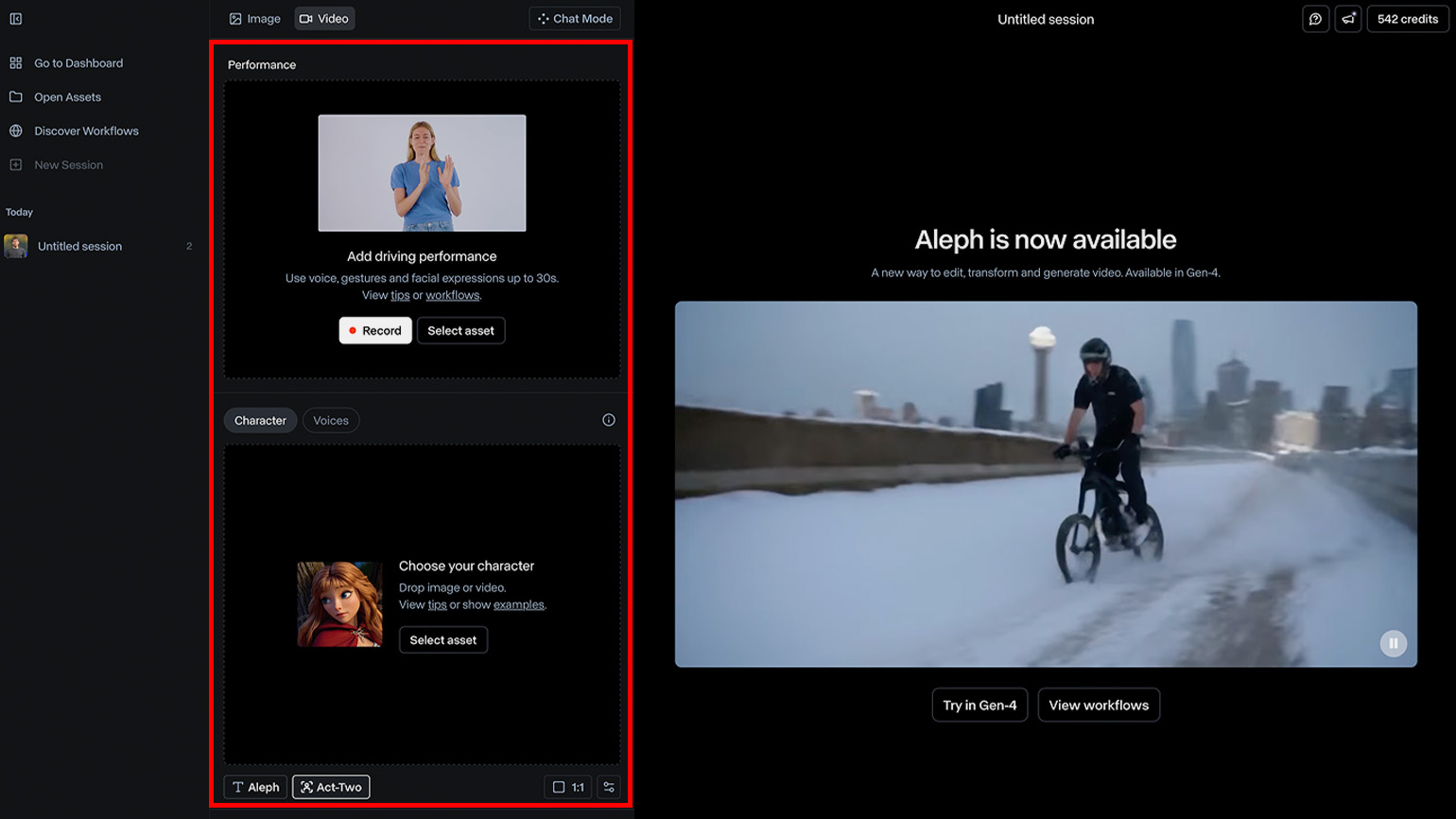The width and height of the screenshot is (1456, 819).
Task: Open the Untitled session in sidebar list
Action: [100, 247]
